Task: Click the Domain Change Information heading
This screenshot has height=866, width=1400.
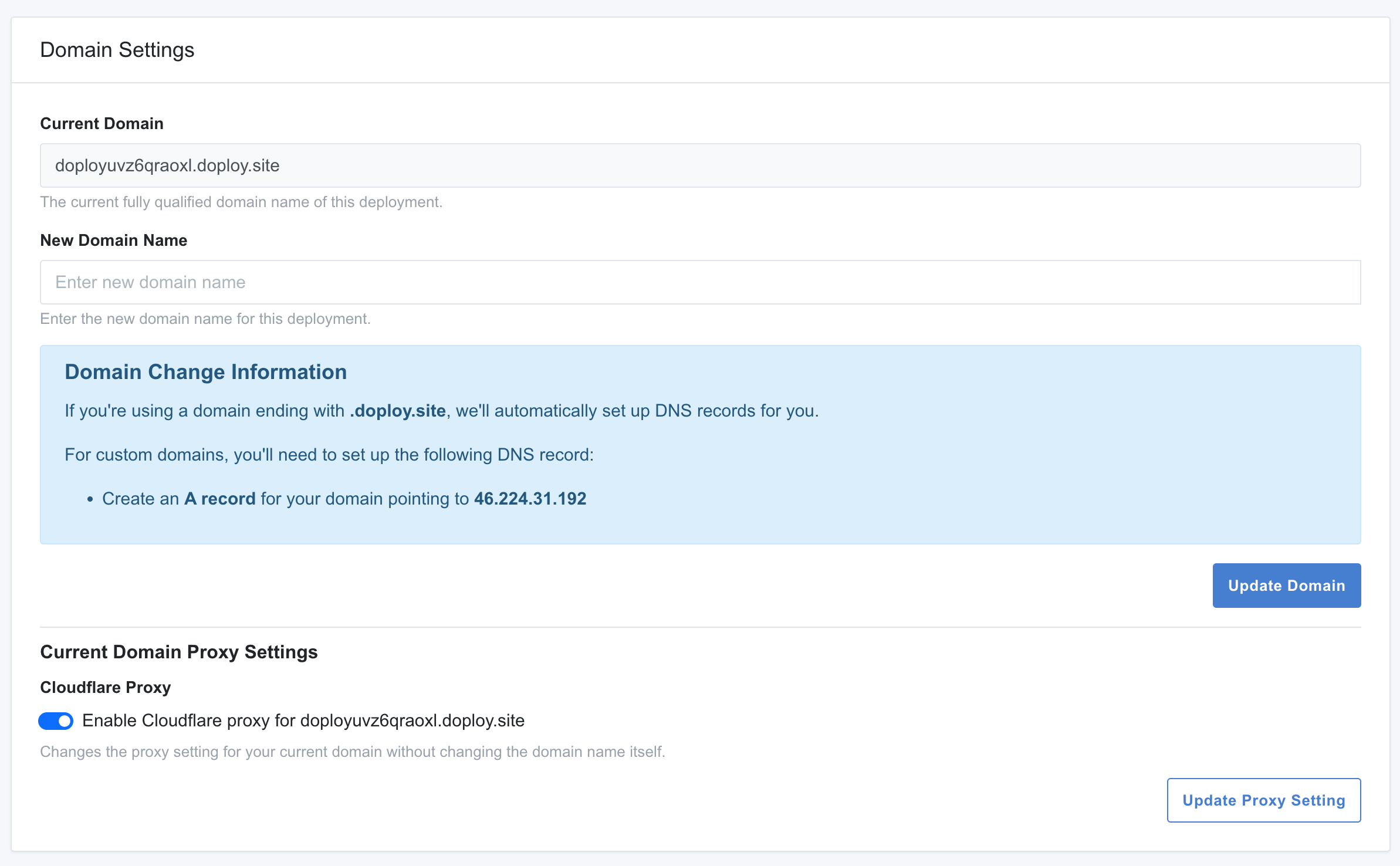Action: (x=206, y=371)
